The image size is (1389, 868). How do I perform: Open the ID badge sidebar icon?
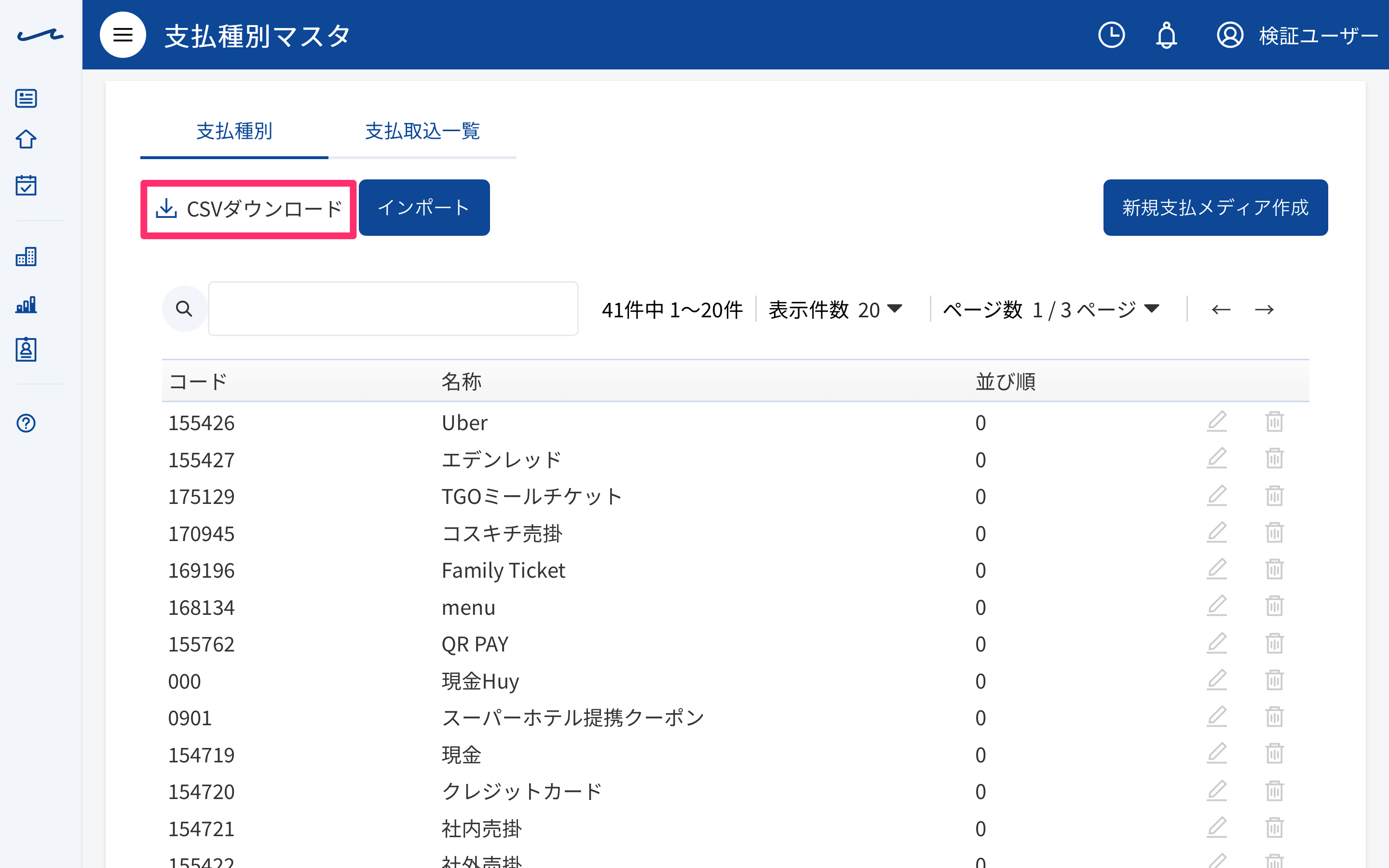[x=26, y=349]
